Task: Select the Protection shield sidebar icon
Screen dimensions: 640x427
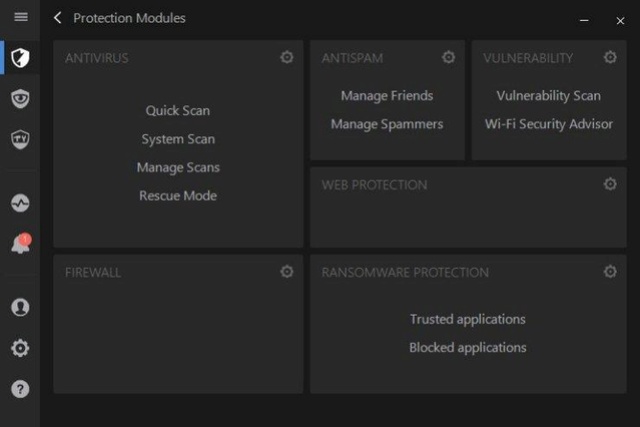Action: tap(20, 58)
